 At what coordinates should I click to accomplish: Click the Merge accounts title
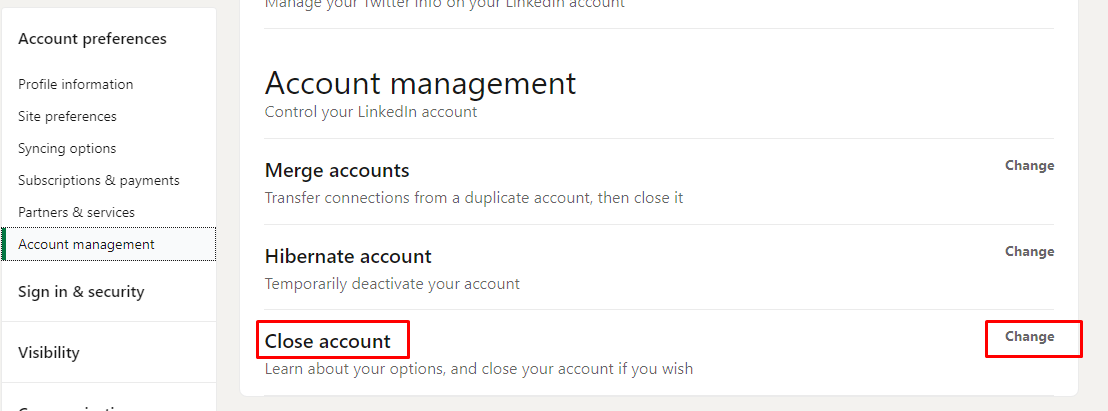(337, 170)
